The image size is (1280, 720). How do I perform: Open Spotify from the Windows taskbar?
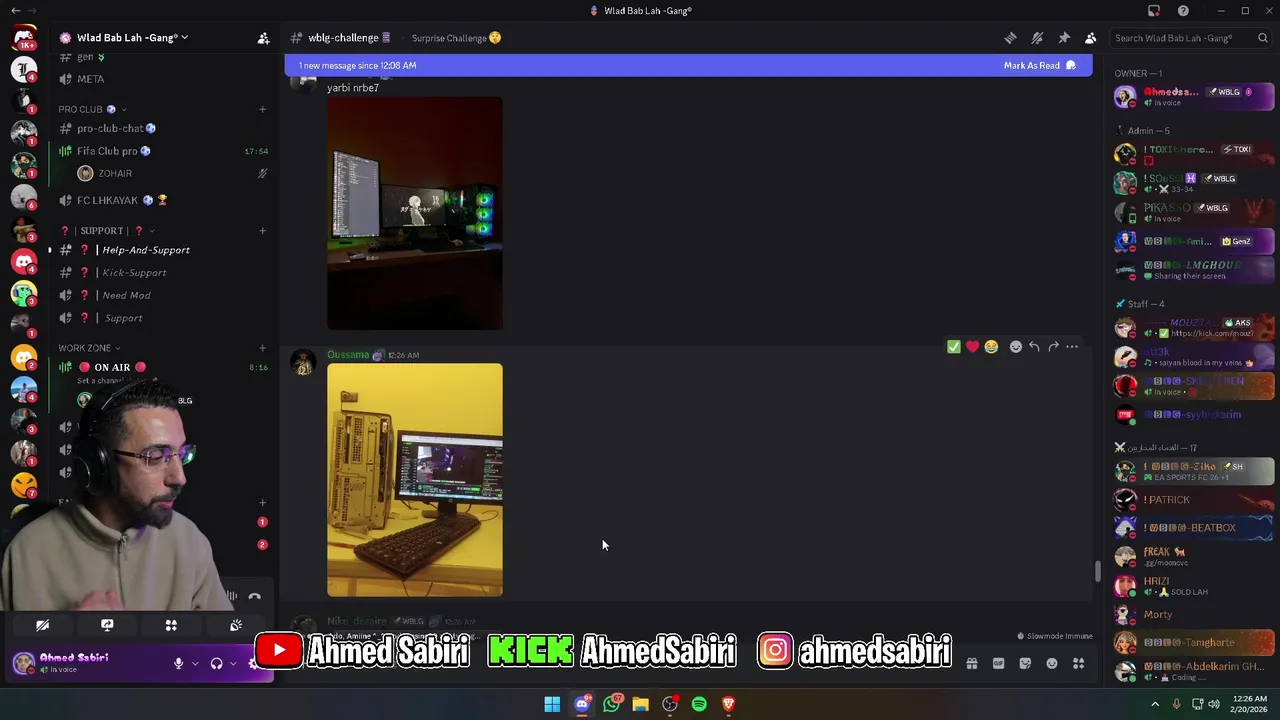coord(699,704)
